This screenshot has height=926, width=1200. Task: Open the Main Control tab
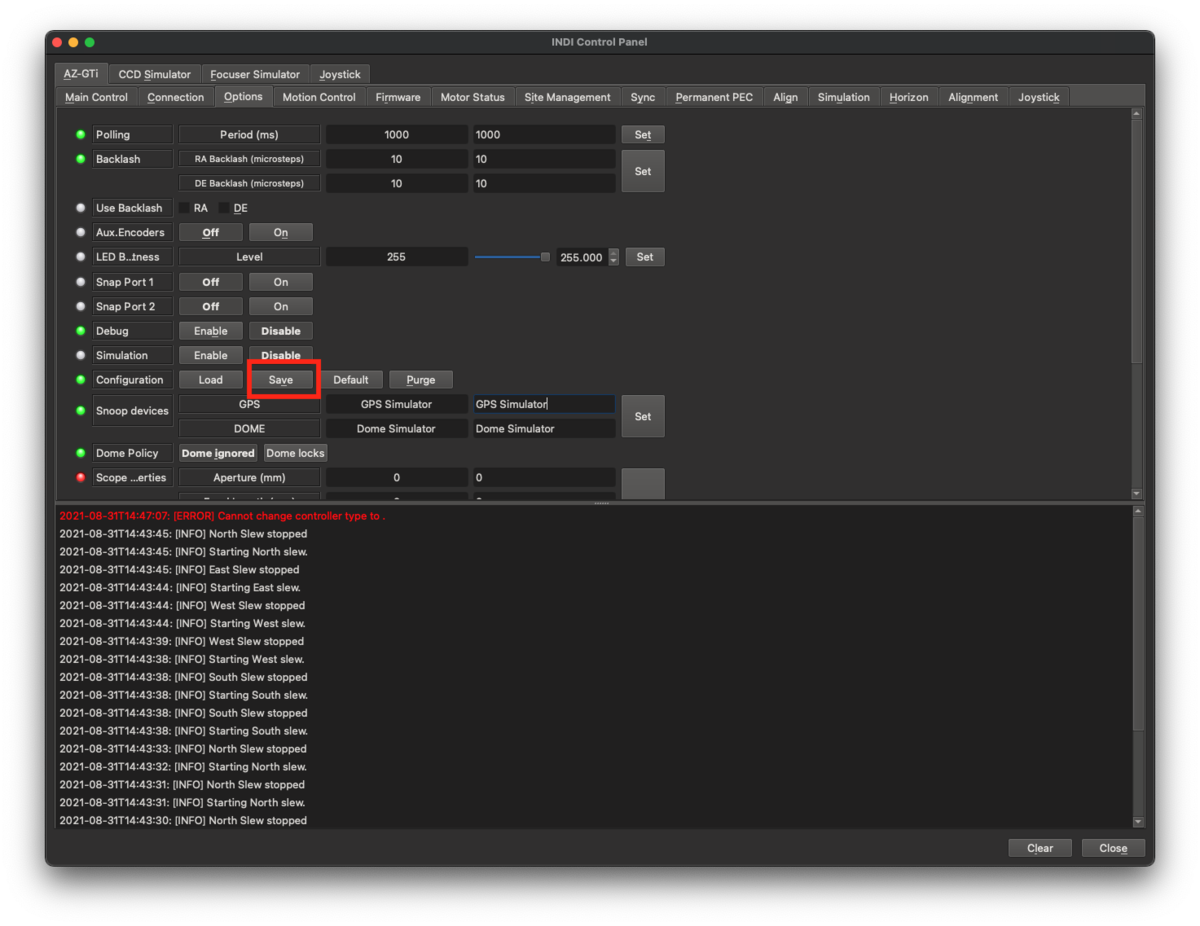tap(96, 97)
